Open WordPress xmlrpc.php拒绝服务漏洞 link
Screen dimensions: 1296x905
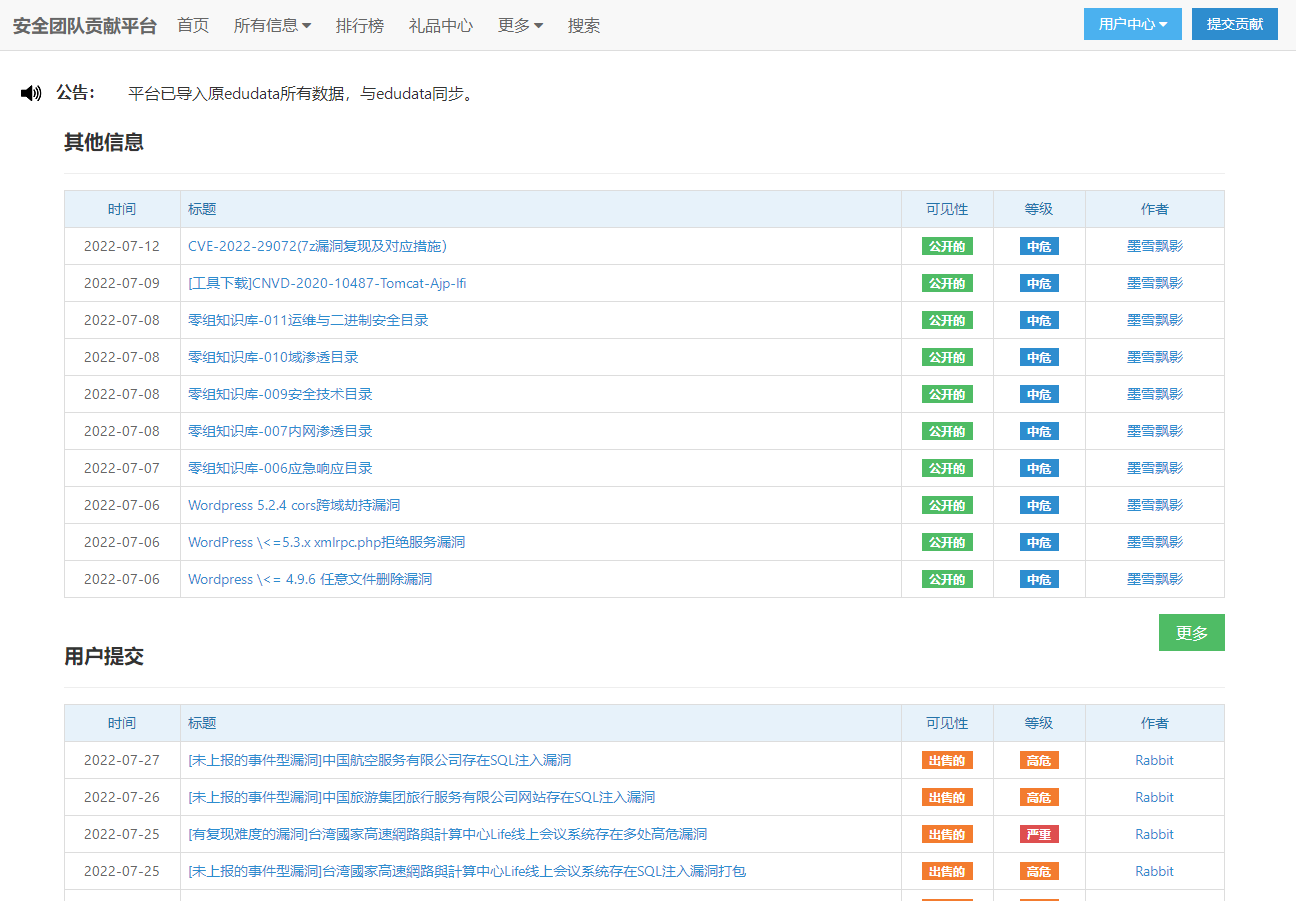coord(326,542)
